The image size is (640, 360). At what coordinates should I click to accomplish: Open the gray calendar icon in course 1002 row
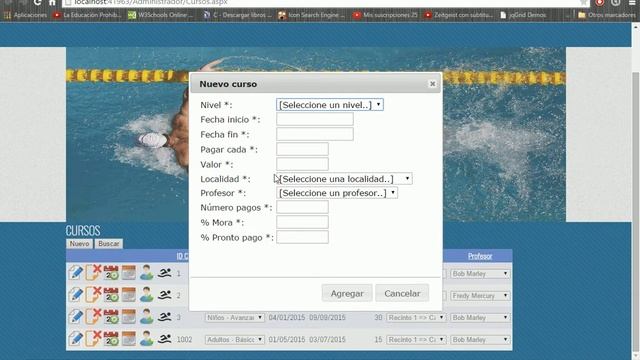[129, 339]
